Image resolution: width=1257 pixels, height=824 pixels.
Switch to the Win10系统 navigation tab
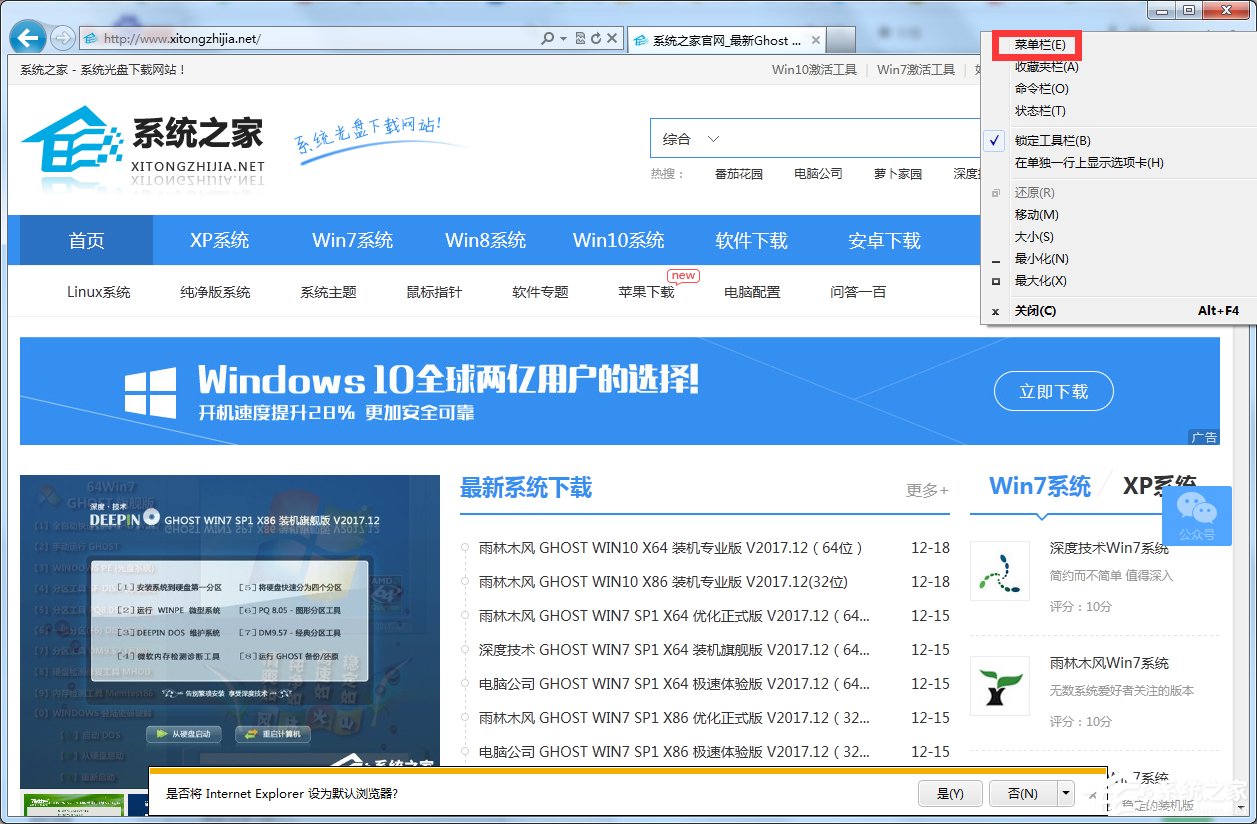pyautogui.click(x=618, y=240)
